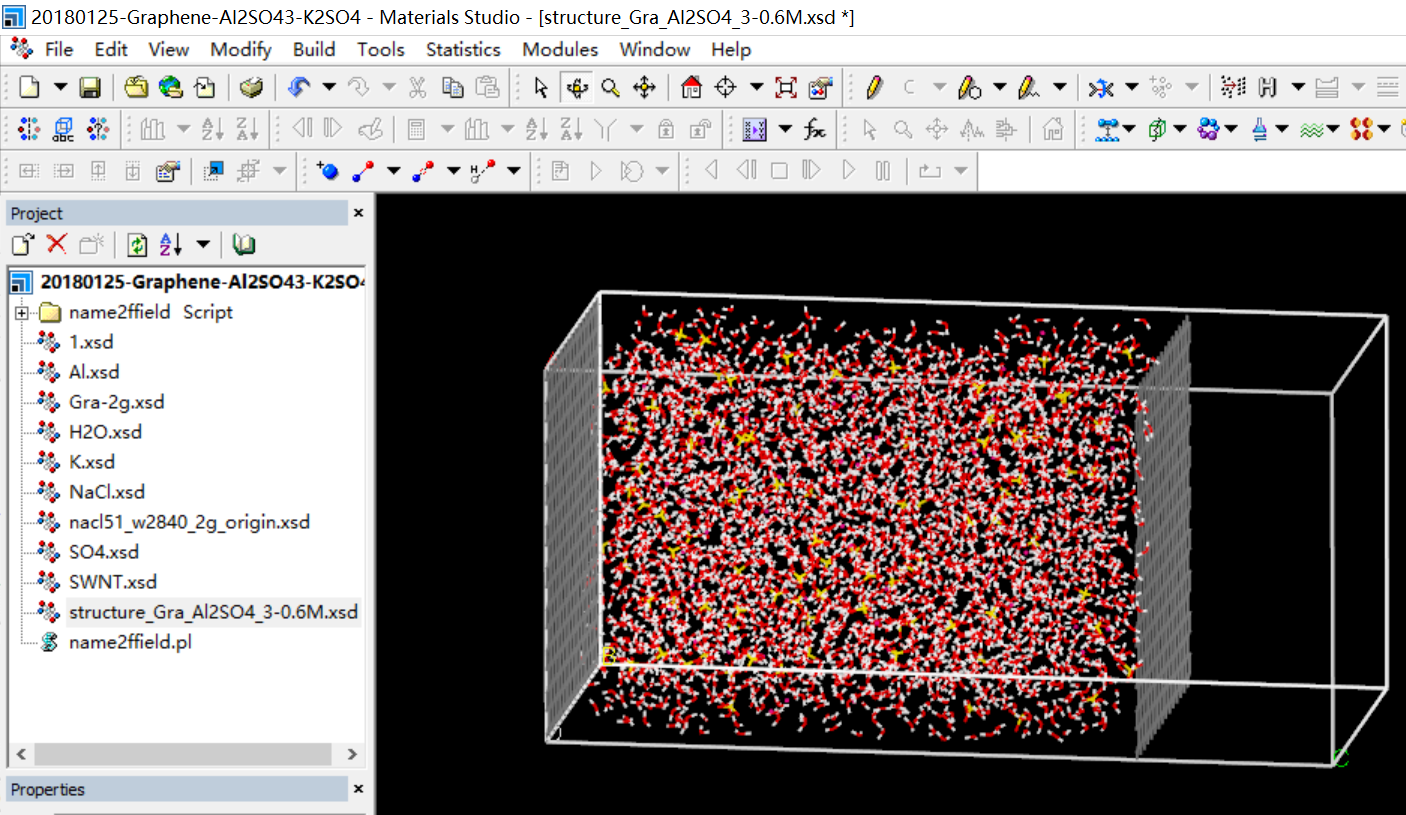1406x815 pixels.
Task: Open the Project sort order dropdown arrow
Action: click(203, 244)
